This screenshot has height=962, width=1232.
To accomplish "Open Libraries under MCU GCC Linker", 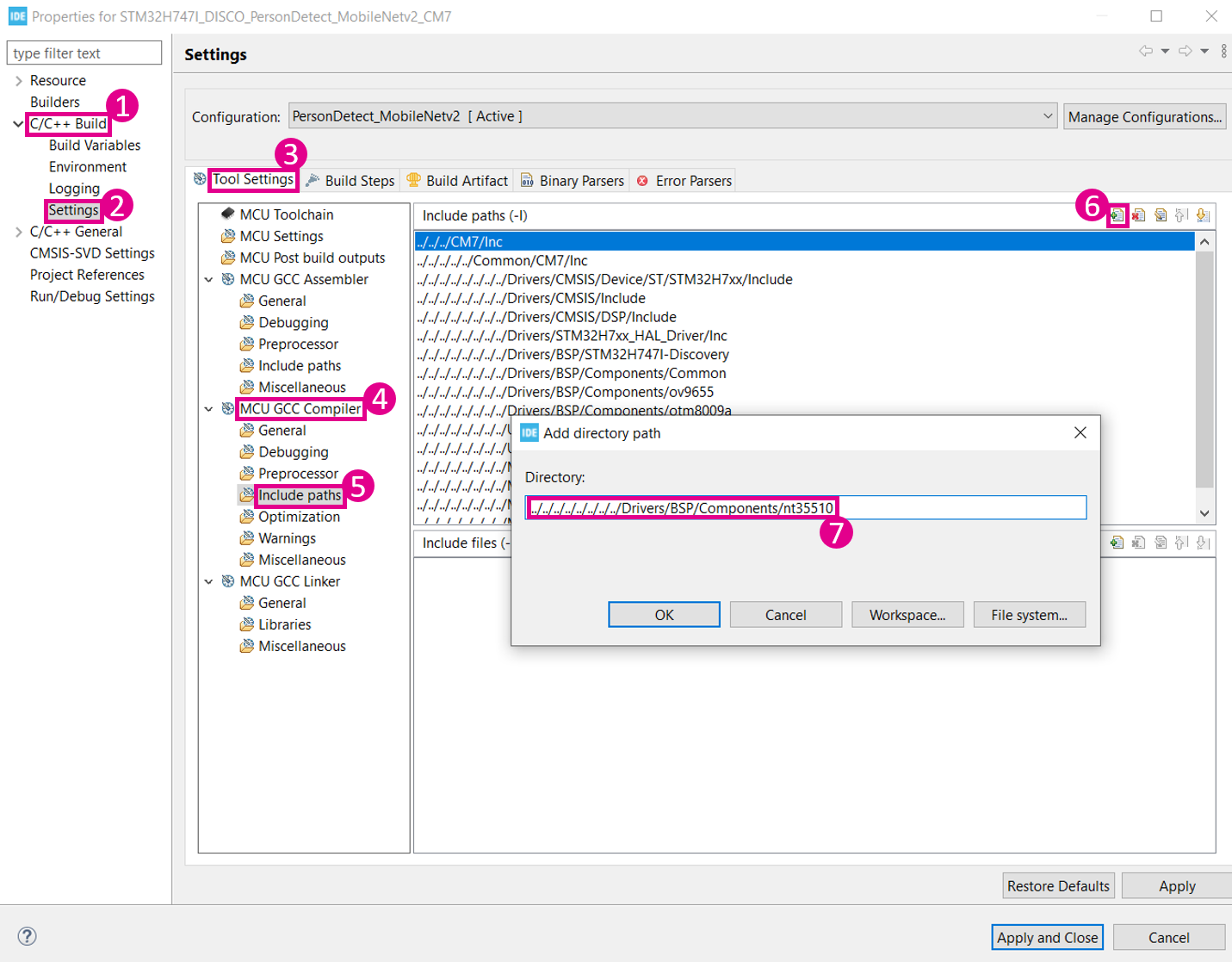I will point(285,624).
